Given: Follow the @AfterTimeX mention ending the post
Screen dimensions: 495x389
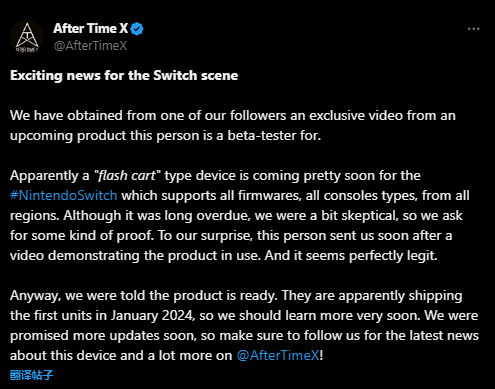Looking at the screenshot, I should click(278, 355).
